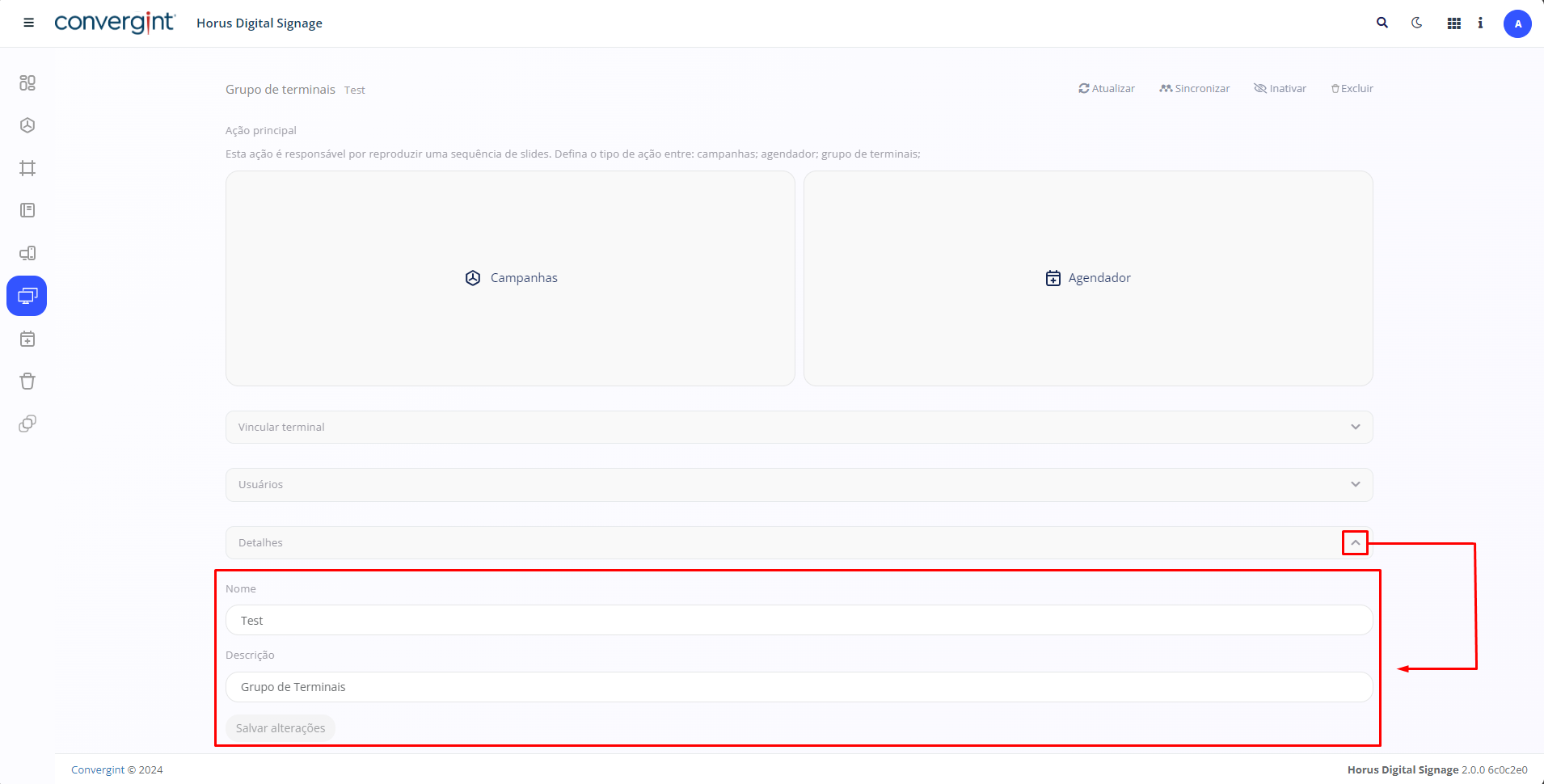The image size is (1544, 784).
Task: Select the Agendador action card
Action: tap(1088, 278)
